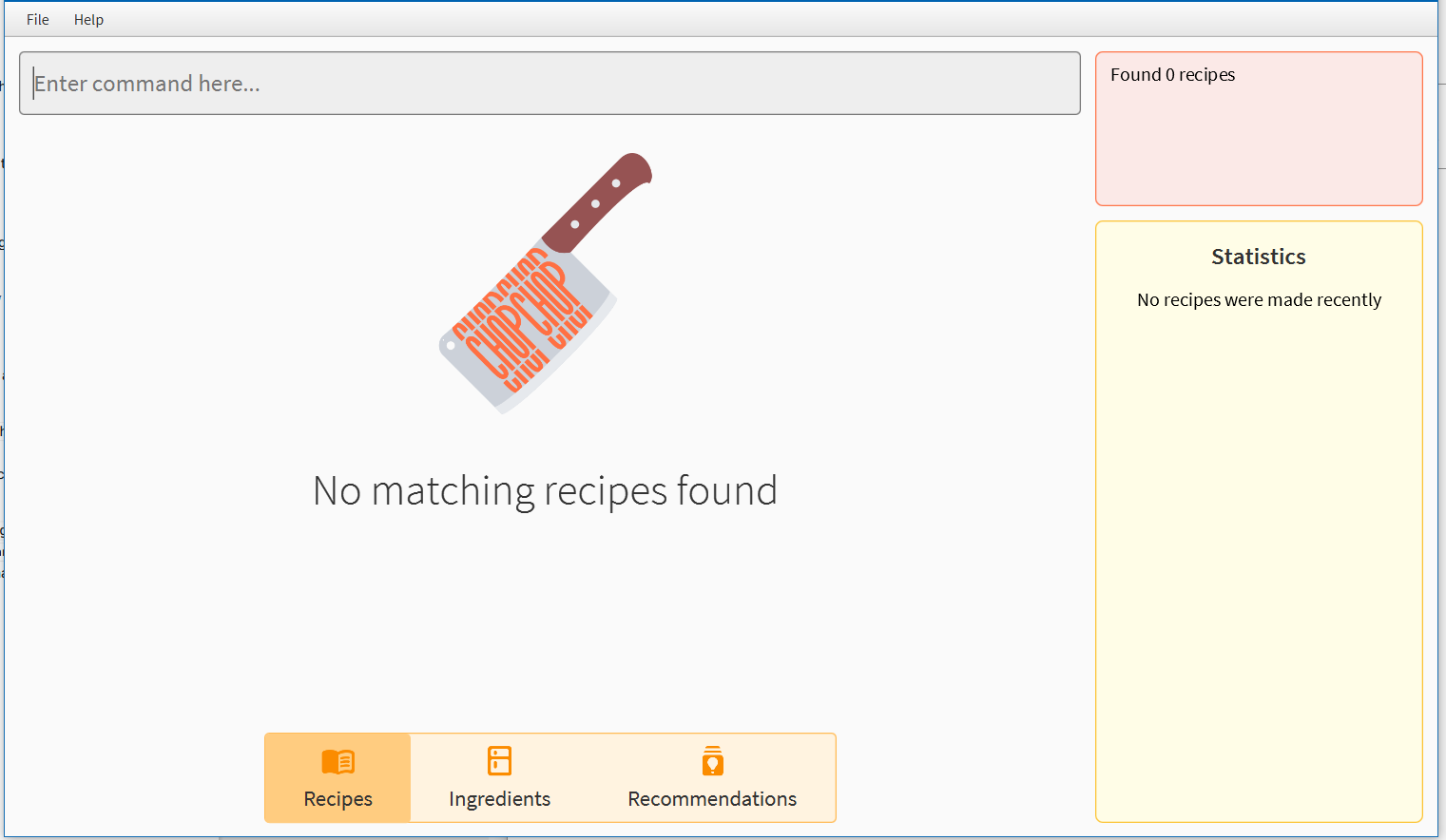The image size is (1446, 840).
Task: Click the Ingredients fridge icon
Action: pos(499,761)
